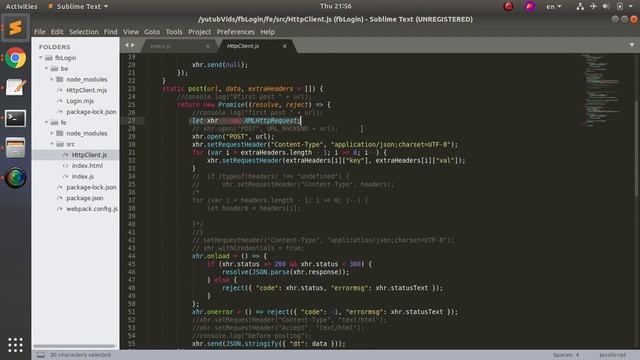Expand node_modules under be folder
The width and height of the screenshot is (640, 360).
click(52, 79)
